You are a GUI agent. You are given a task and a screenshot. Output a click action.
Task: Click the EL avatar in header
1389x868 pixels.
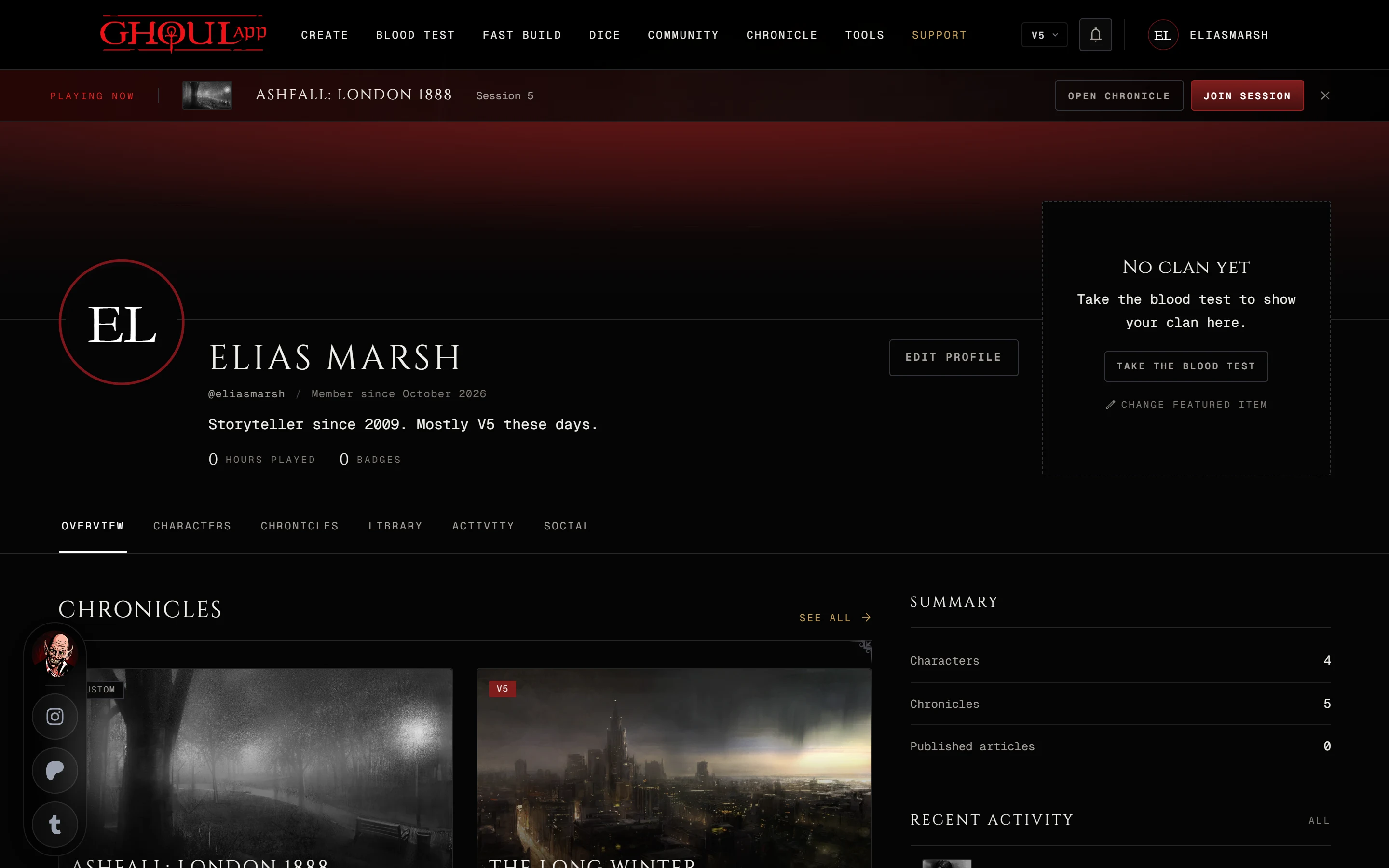[x=1163, y=35]
